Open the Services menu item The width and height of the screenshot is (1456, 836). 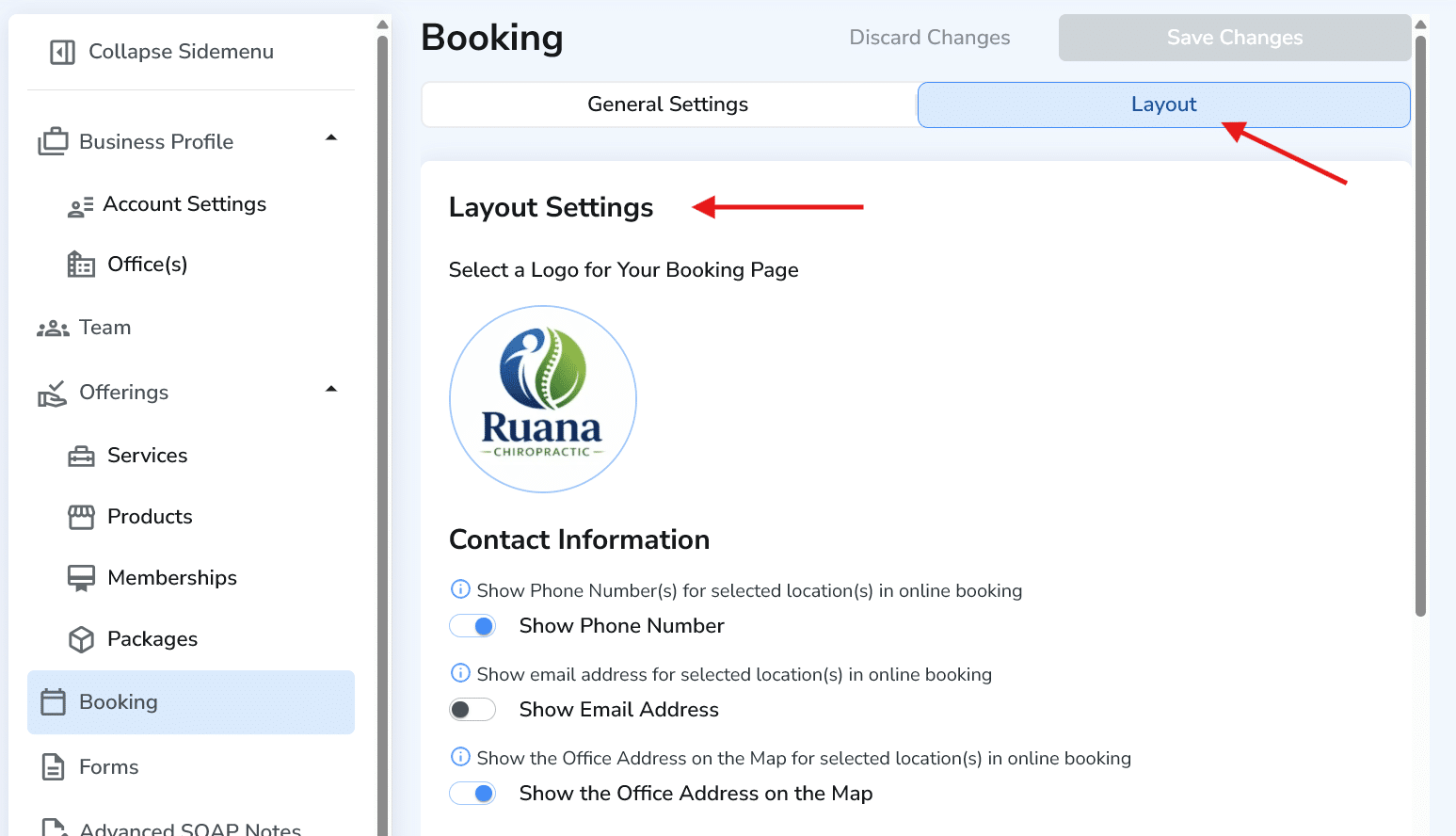point(147,456)
